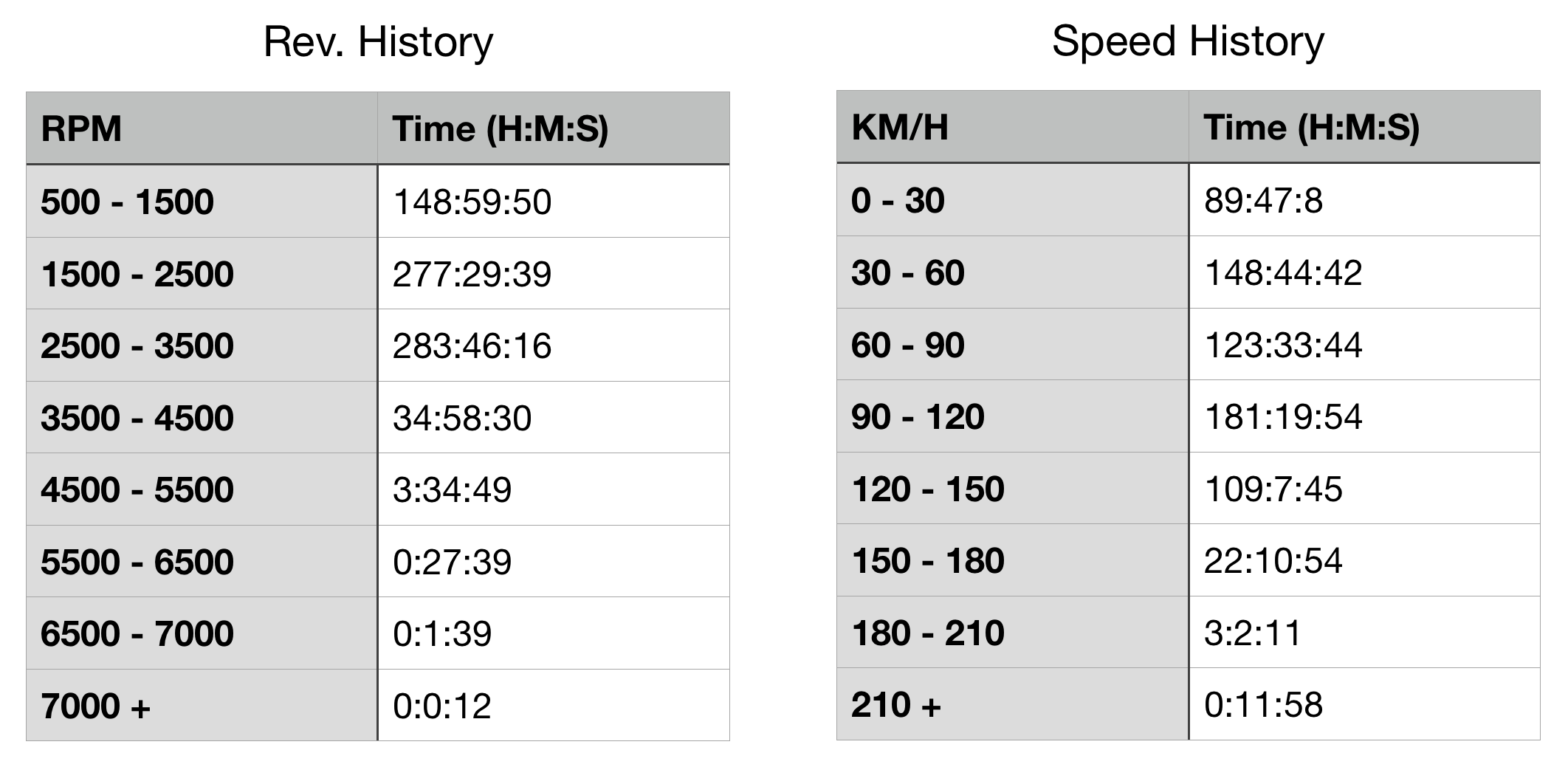Image resolution: width=1568 pixels, height=767 pixels.
Task: Click the 34:58:30 time cell
Action: 462,418
